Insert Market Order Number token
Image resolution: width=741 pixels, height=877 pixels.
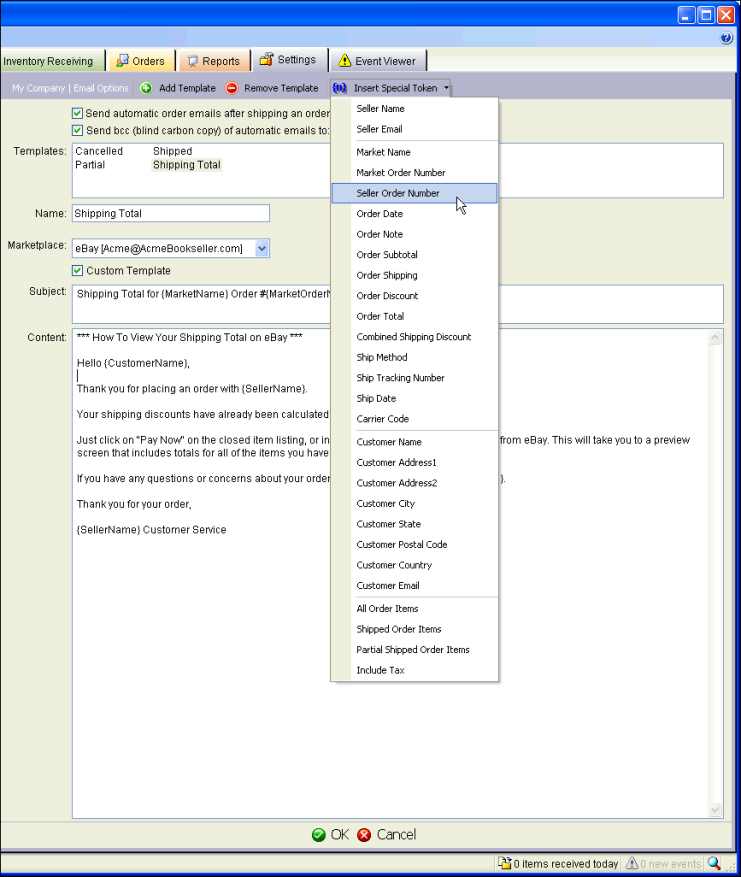(414, 173)
